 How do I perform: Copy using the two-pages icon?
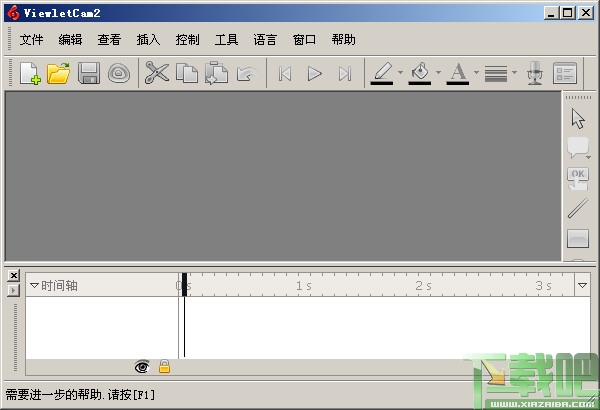[187, 73]
